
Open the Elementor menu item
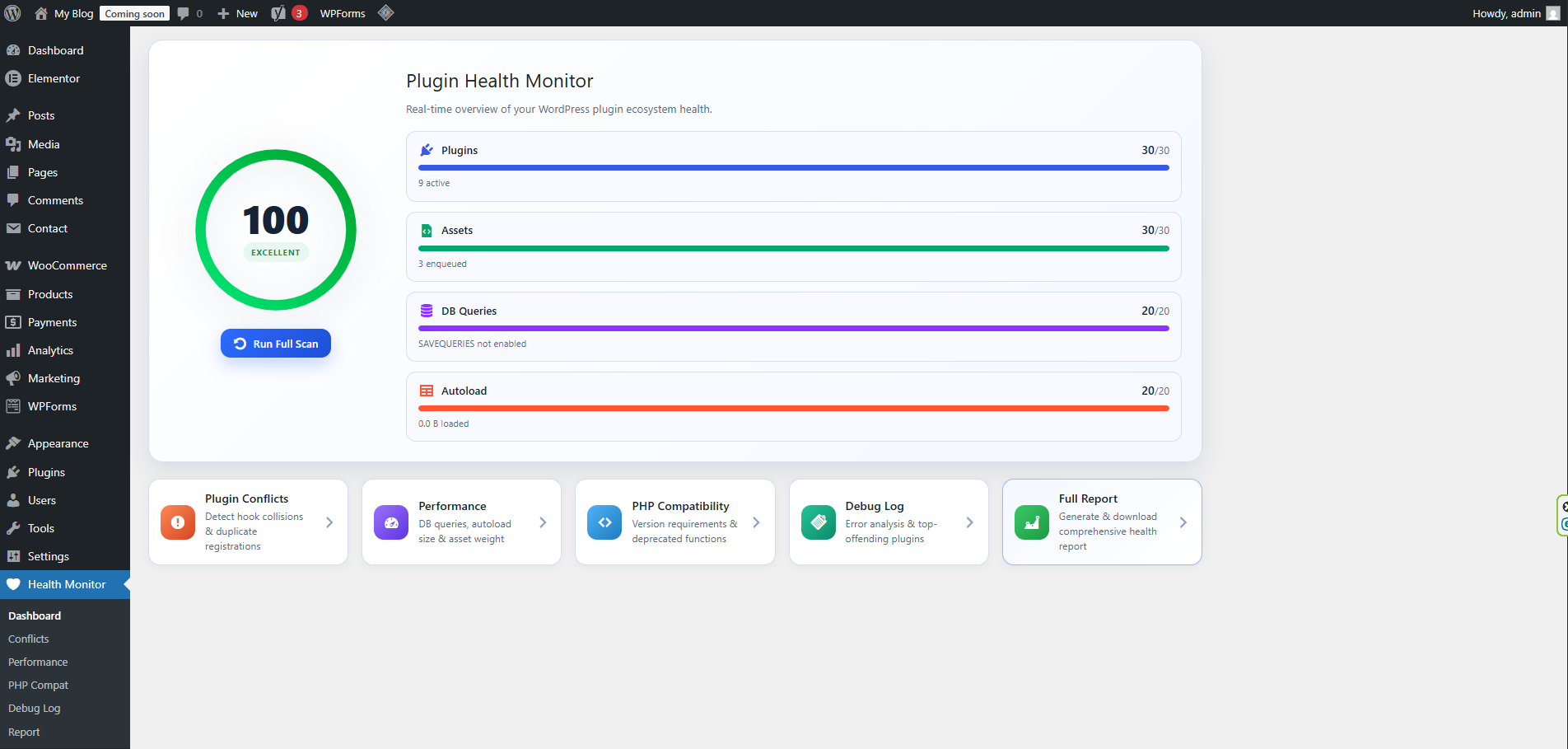point(54,78)
